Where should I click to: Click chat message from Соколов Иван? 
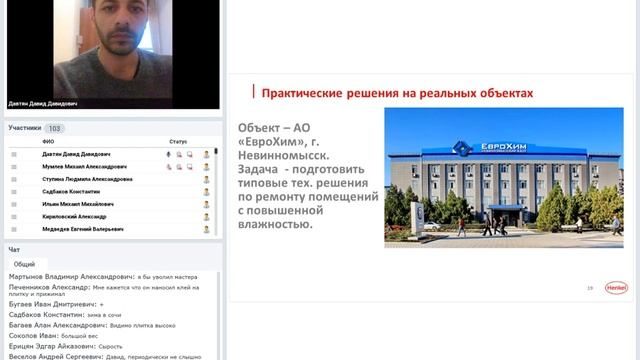53,336
